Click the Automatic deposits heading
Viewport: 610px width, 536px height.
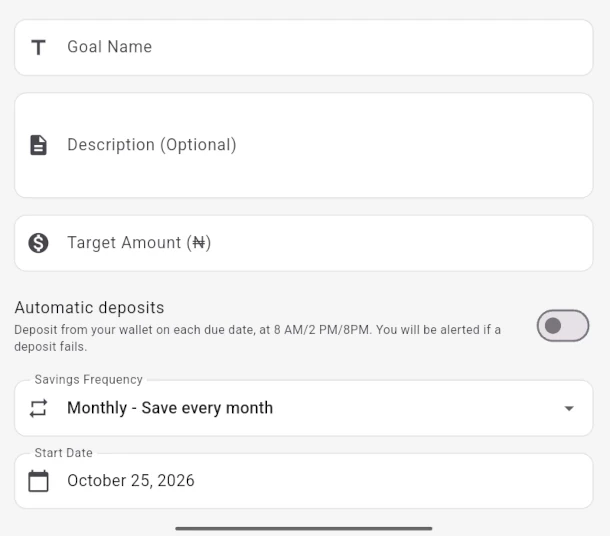pyautogui.click(x=89, y=308)
